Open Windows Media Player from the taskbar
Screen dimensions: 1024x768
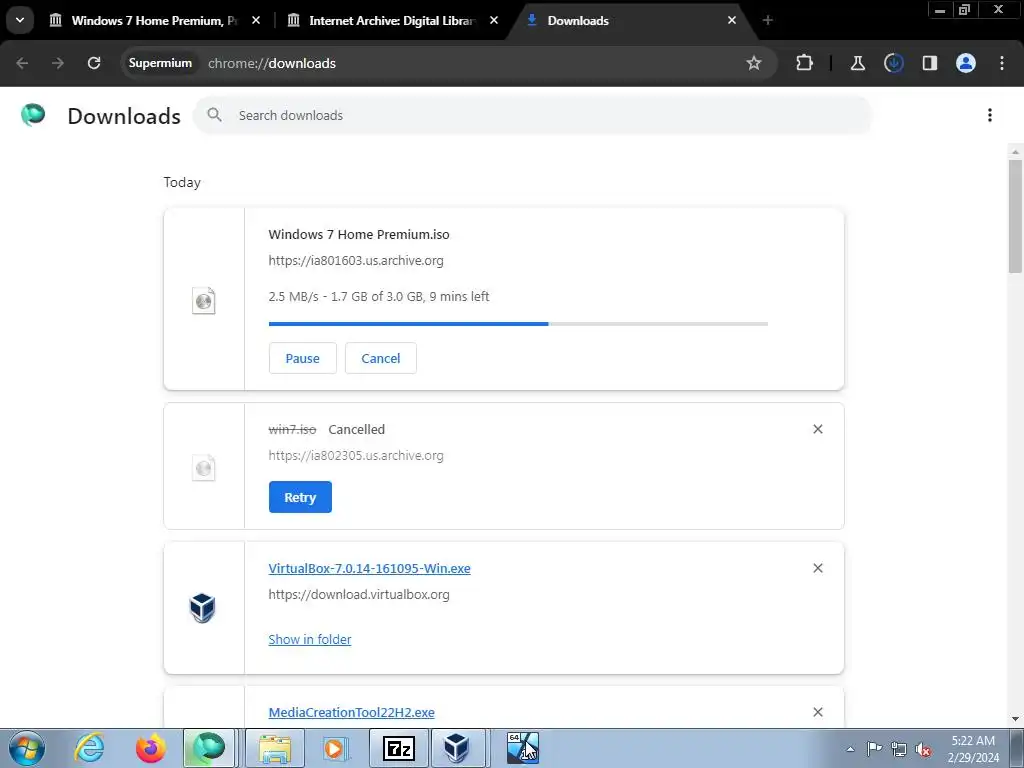(336, 748)
